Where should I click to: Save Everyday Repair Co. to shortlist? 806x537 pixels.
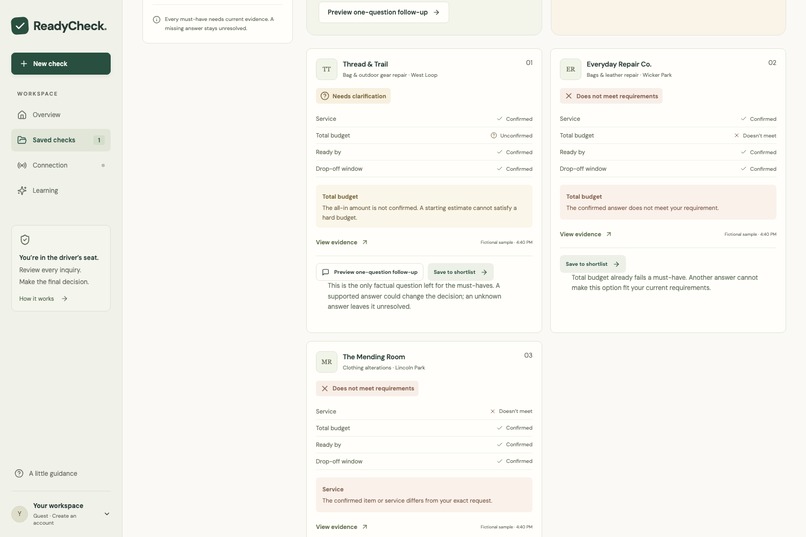click(593, 264)
